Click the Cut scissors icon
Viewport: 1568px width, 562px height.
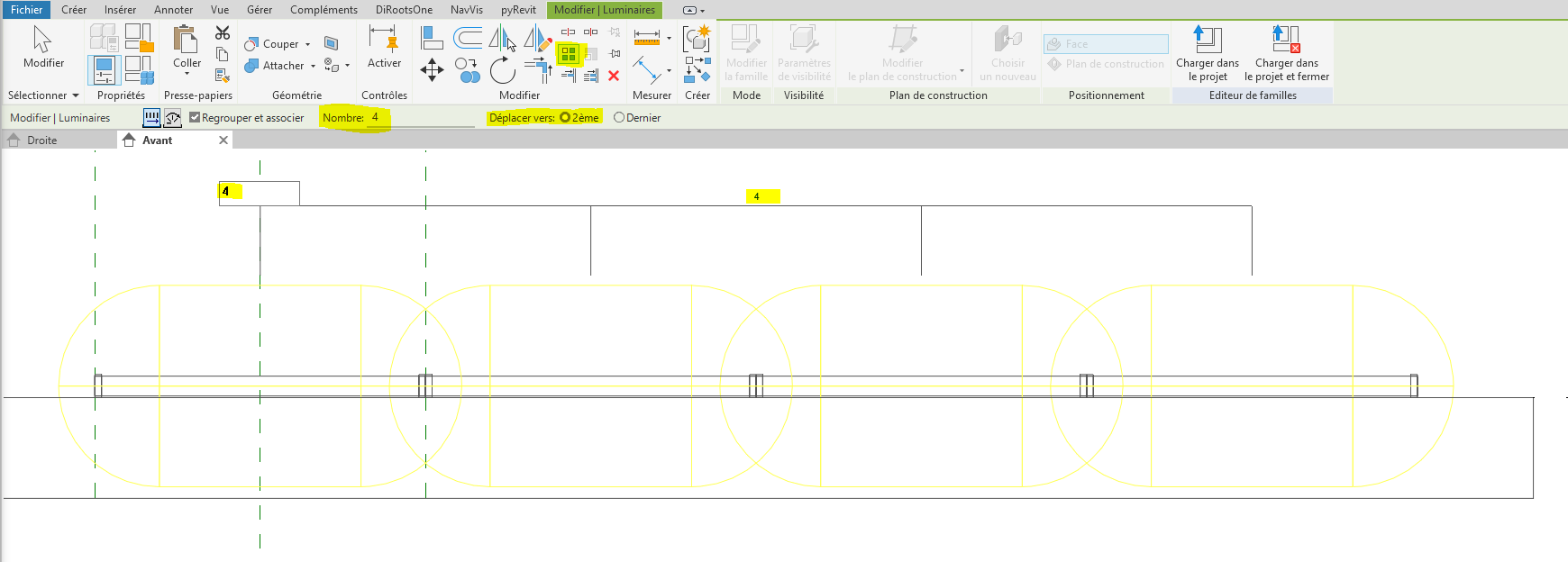pos(223,33)
